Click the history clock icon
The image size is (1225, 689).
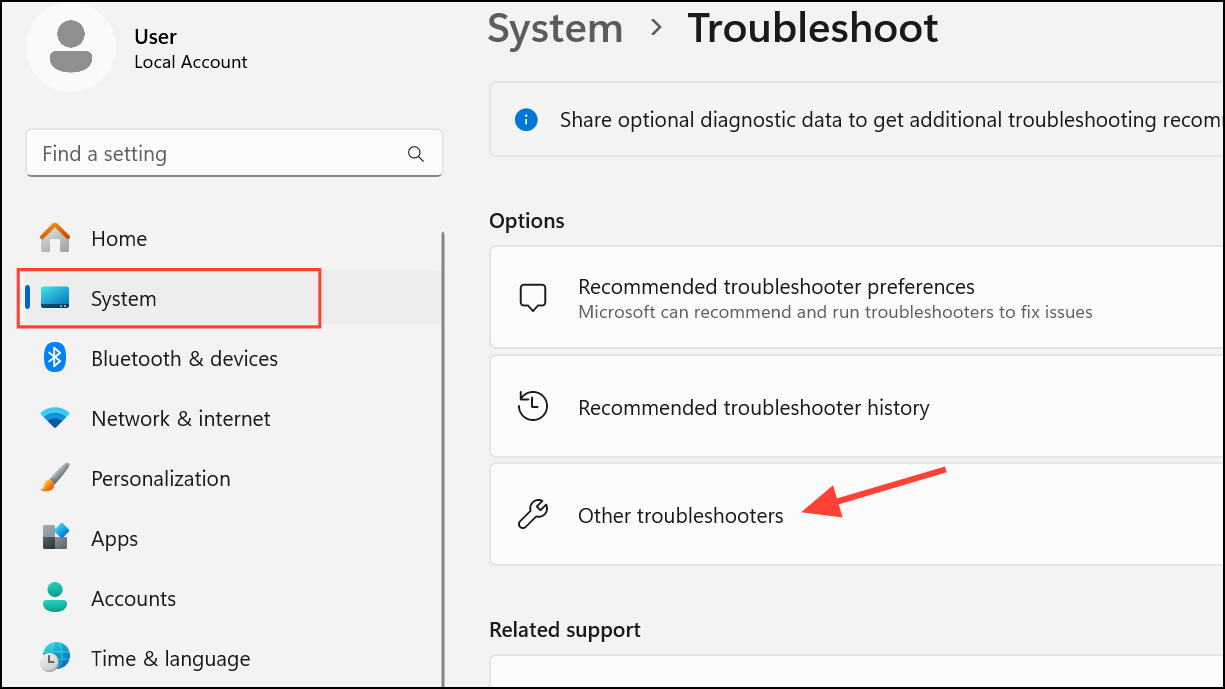pyautogui.click(x=533, y=407)
